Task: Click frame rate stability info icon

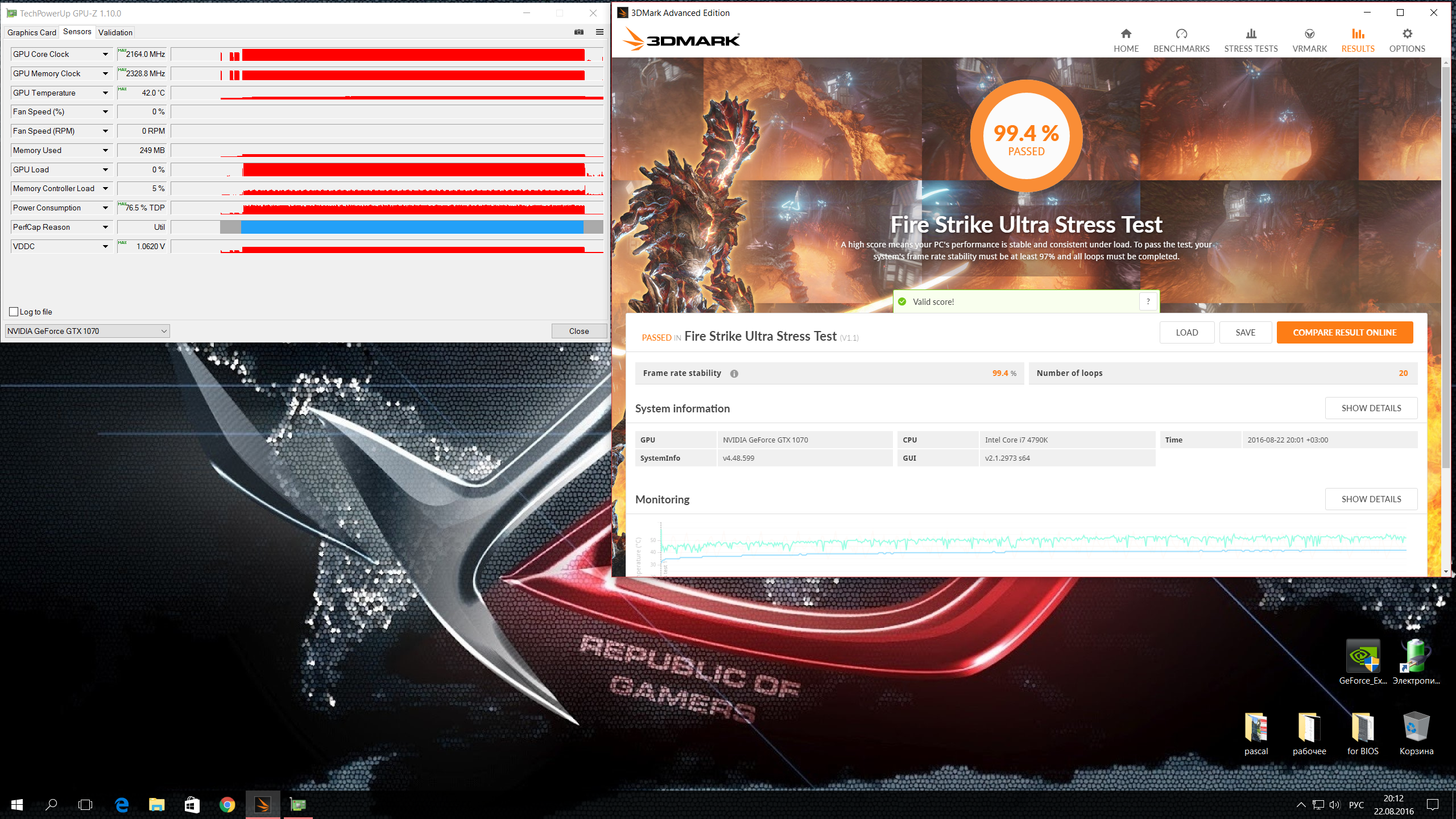Action: click(x=734, y=374)
